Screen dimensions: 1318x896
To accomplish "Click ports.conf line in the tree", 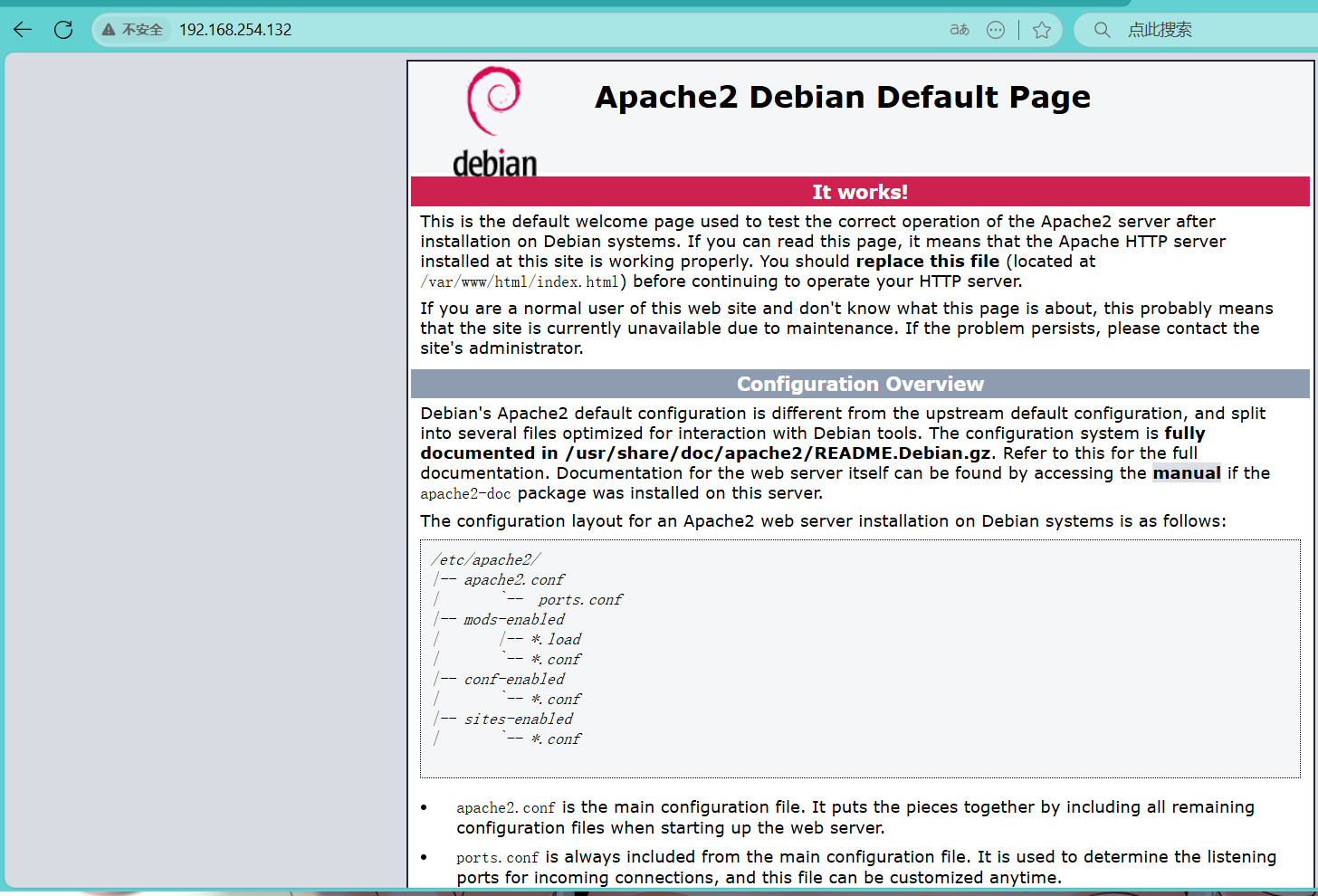I will pyautogui.click(x=580, y=600).
